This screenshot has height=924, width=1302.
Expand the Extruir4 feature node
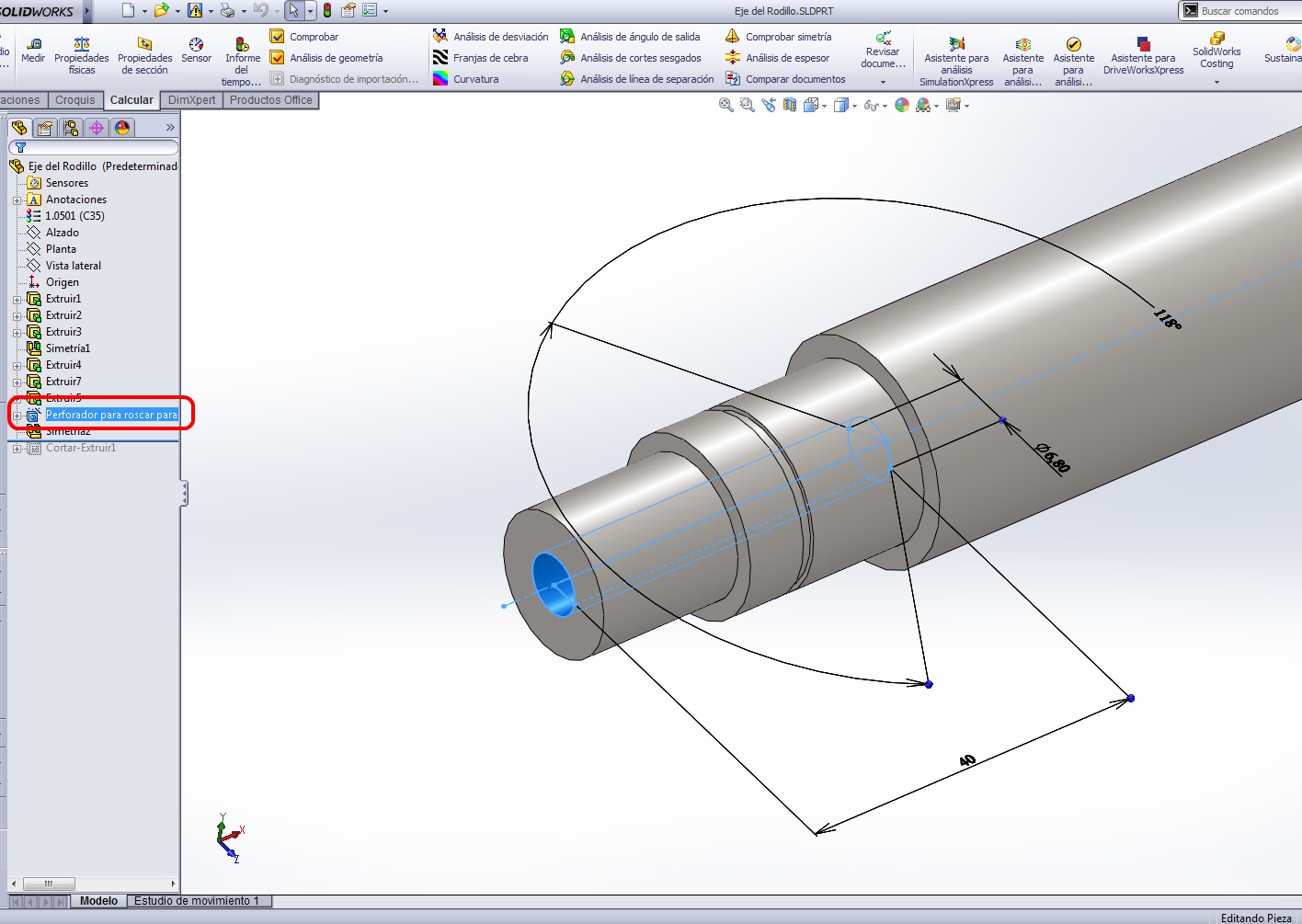[x=17, y=365]
